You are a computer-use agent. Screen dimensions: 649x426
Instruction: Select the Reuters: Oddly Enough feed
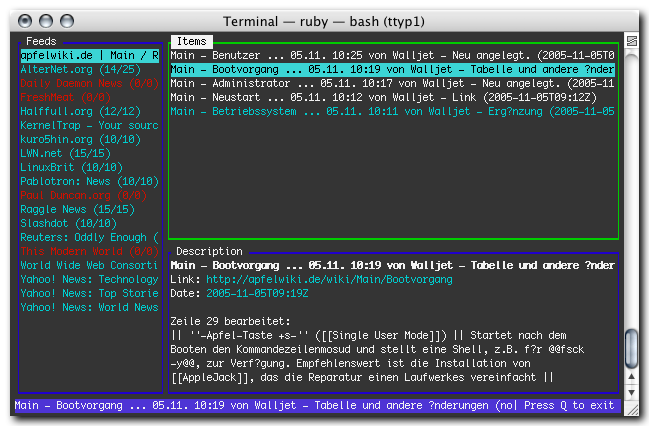point(89,238)
